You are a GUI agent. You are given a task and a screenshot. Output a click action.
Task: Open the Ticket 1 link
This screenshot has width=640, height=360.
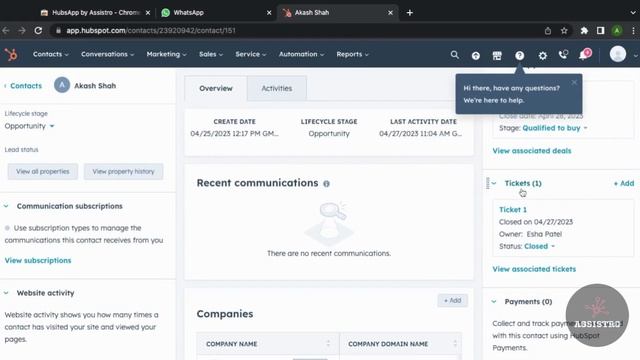pos(513,209)
